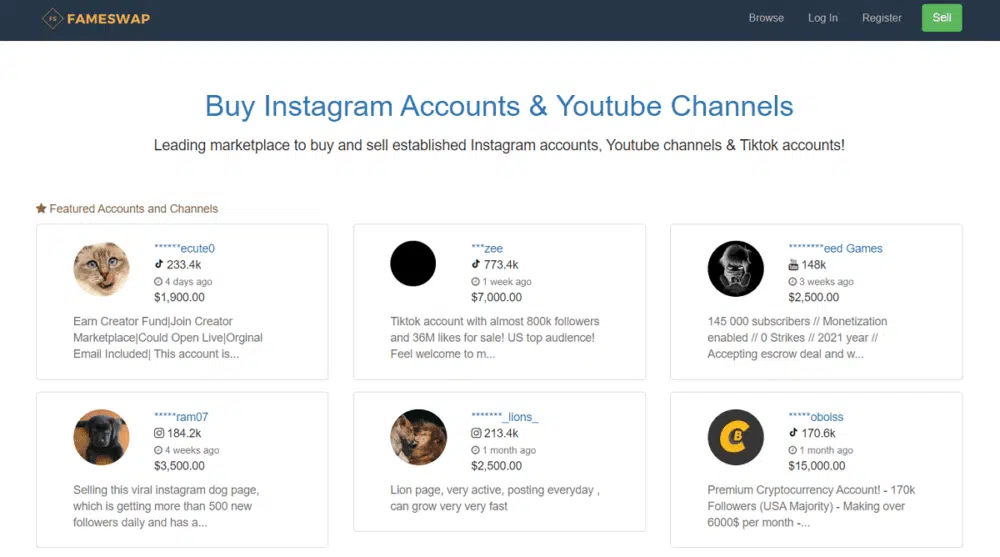Click the black puppy avatar for ram07
The width and height of the screenshot is (1000, 557).
(101, 437)
